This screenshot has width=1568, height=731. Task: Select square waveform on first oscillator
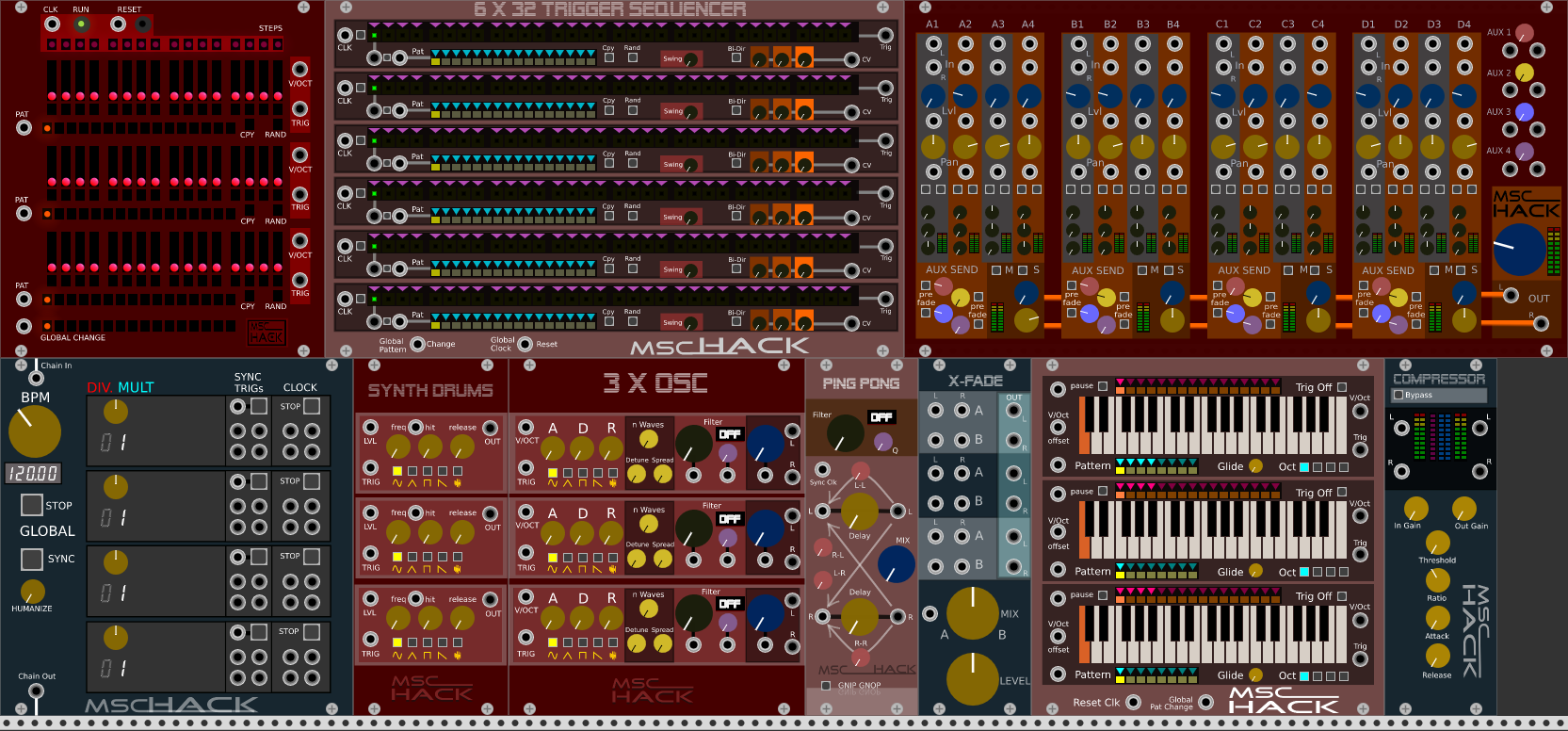click(583, 472)
